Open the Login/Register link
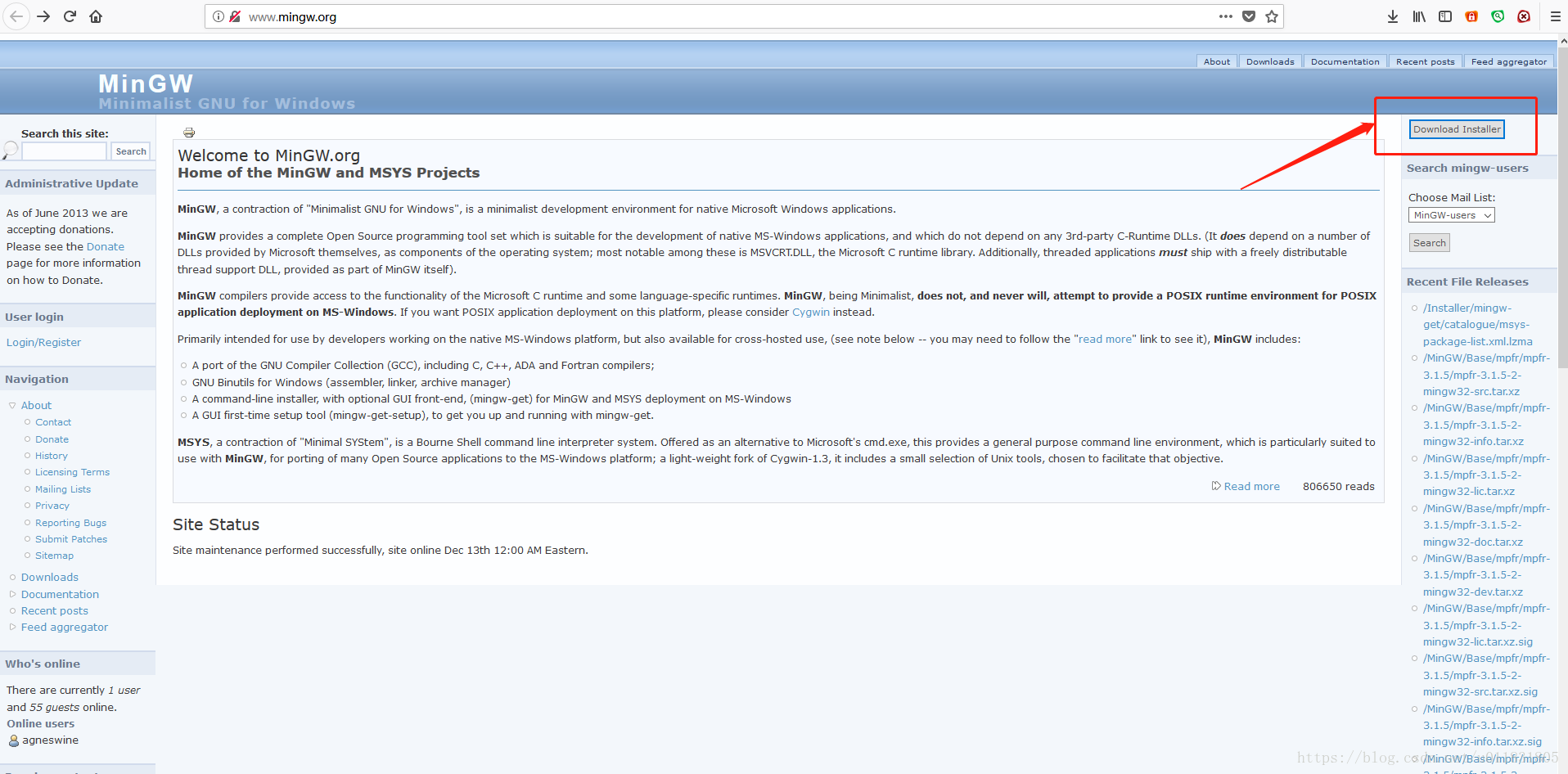Image resolution: width=1568 pixels, height=774 pixels. [43, 343]
